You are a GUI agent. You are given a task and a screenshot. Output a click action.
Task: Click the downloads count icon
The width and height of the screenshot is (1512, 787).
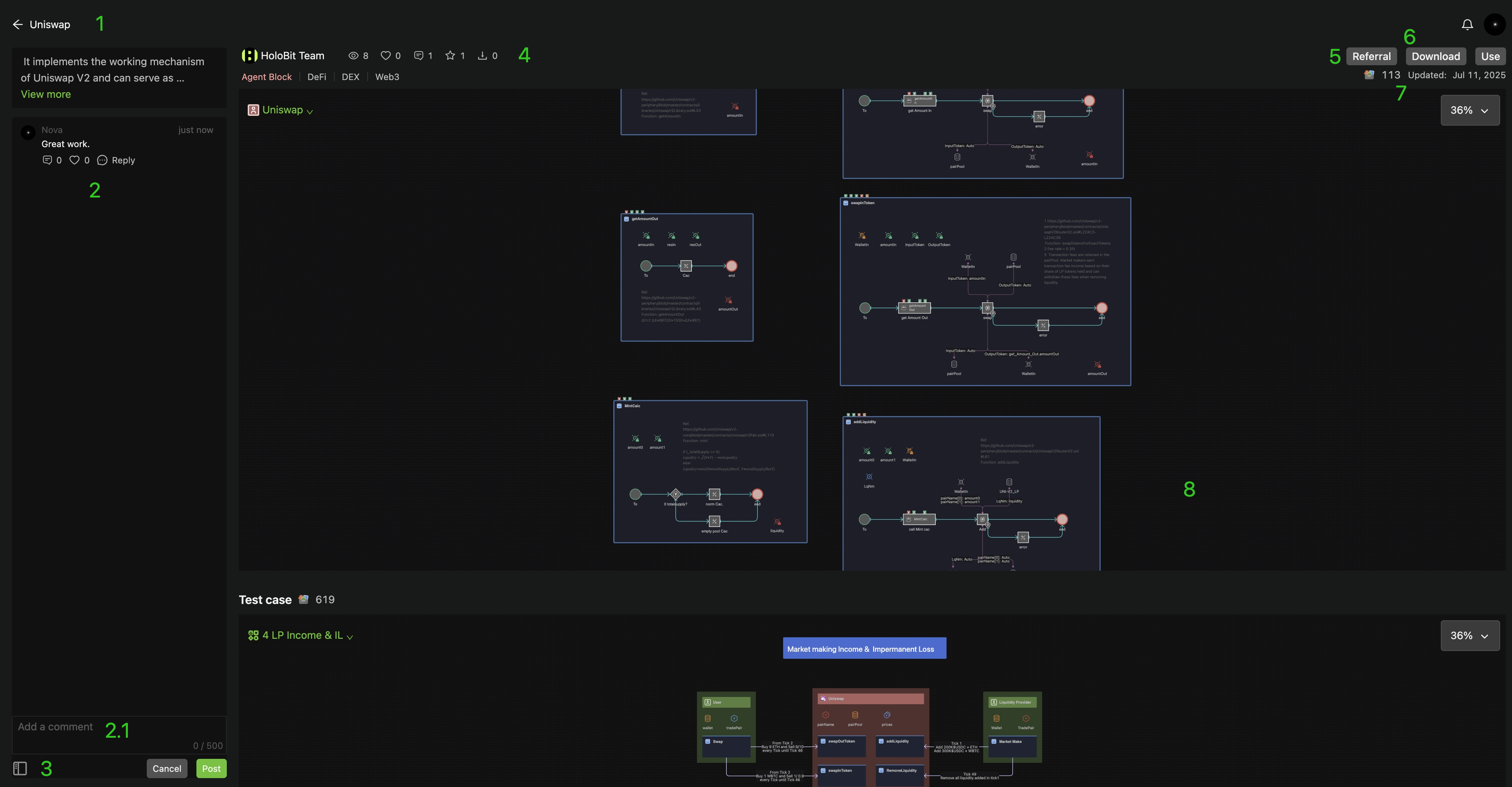(x=483, y=56)
